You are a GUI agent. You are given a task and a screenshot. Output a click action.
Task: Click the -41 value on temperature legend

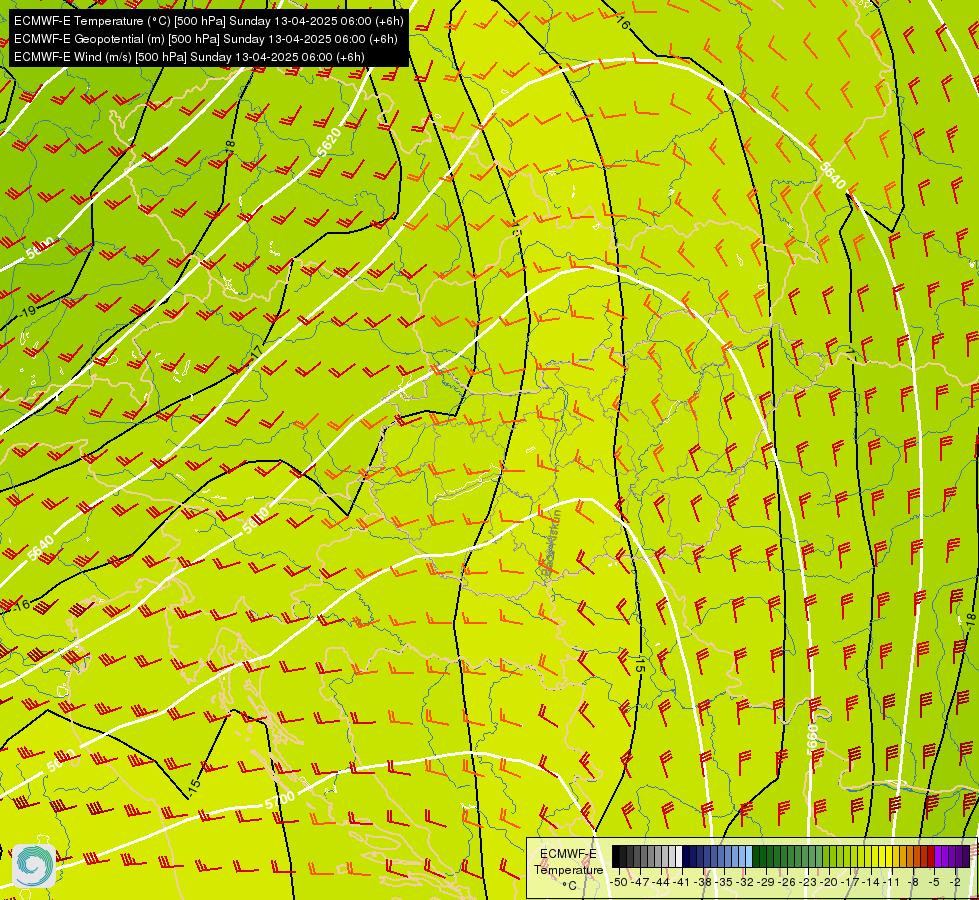click(681, 883)
